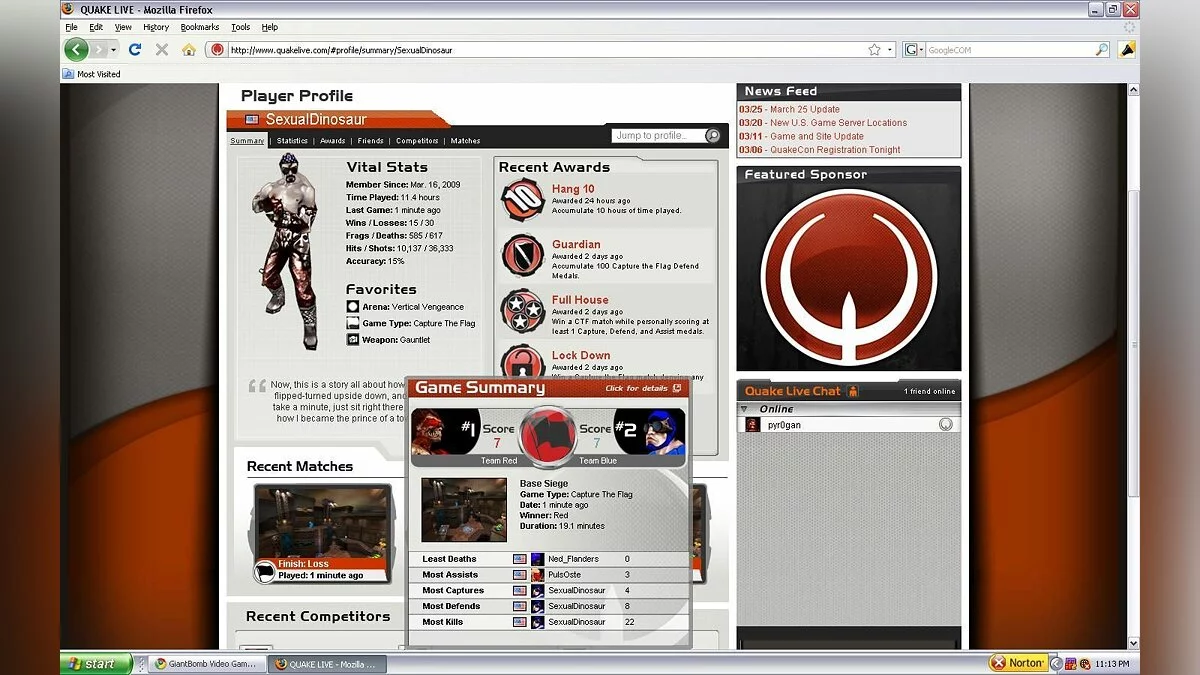Open the File menu
The image size is (1200, 675).
tap(71, 27)
